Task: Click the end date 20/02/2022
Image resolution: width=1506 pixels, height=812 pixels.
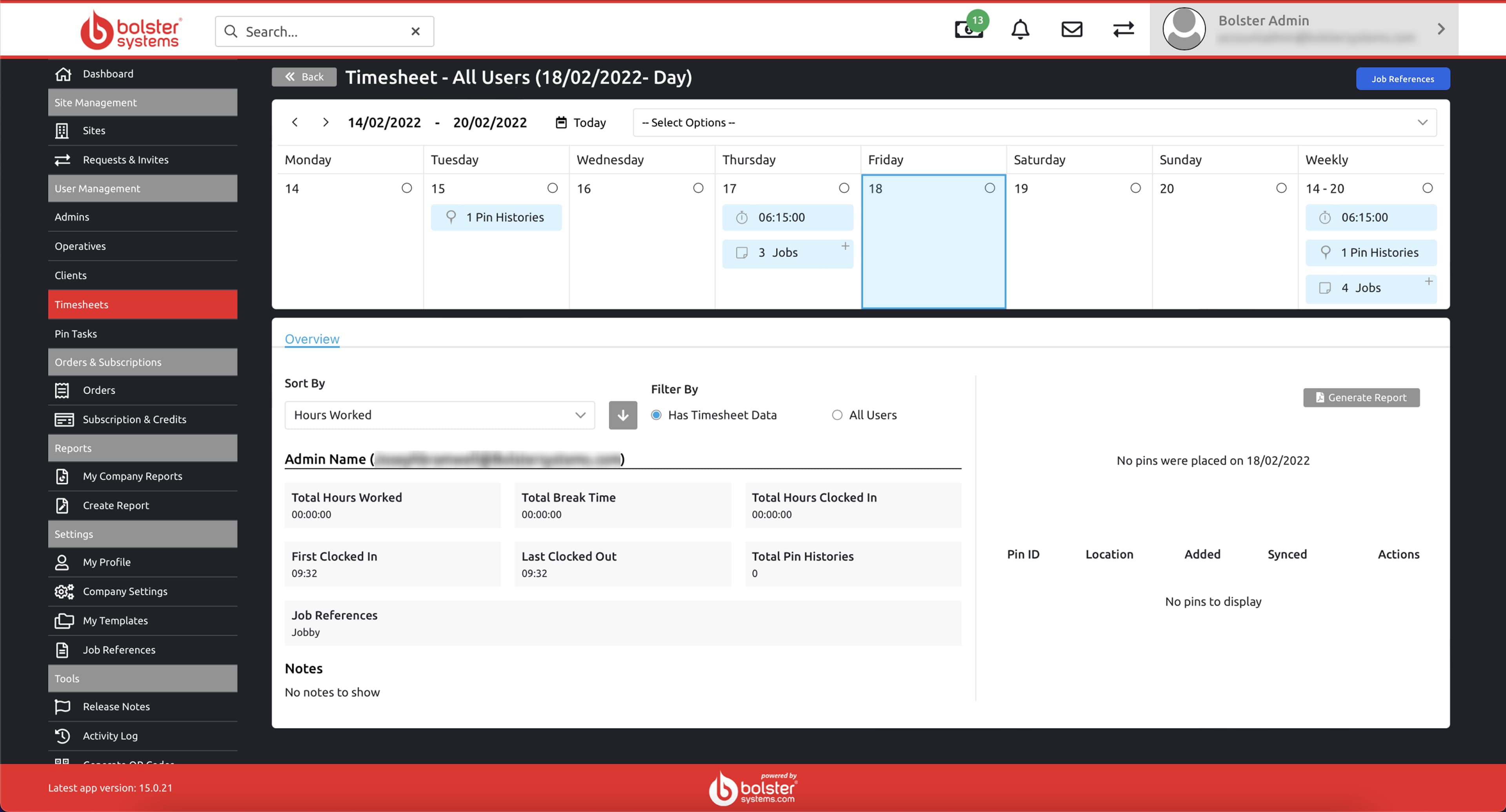Action: (490, 123)
